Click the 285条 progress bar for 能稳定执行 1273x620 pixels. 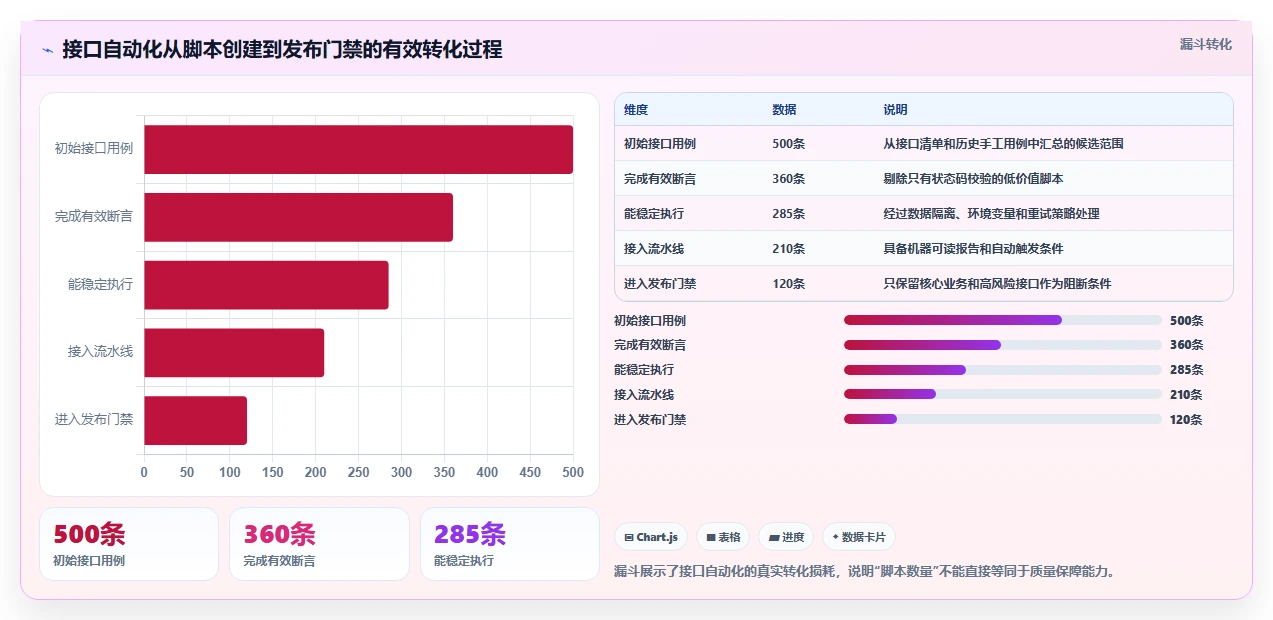[x=1003, y=370]
